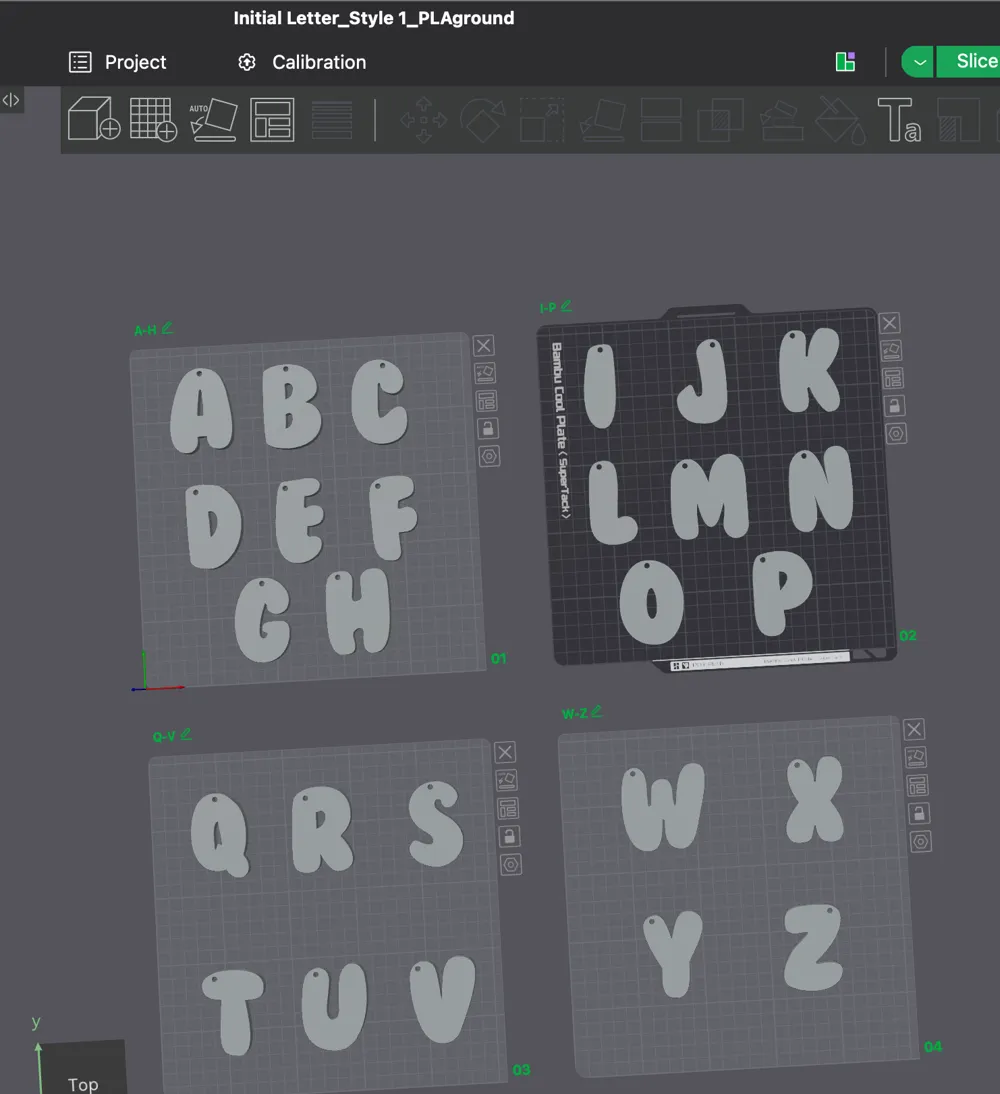Select the Rotate tool
1000x1094 pixels.
pos(483,120)
